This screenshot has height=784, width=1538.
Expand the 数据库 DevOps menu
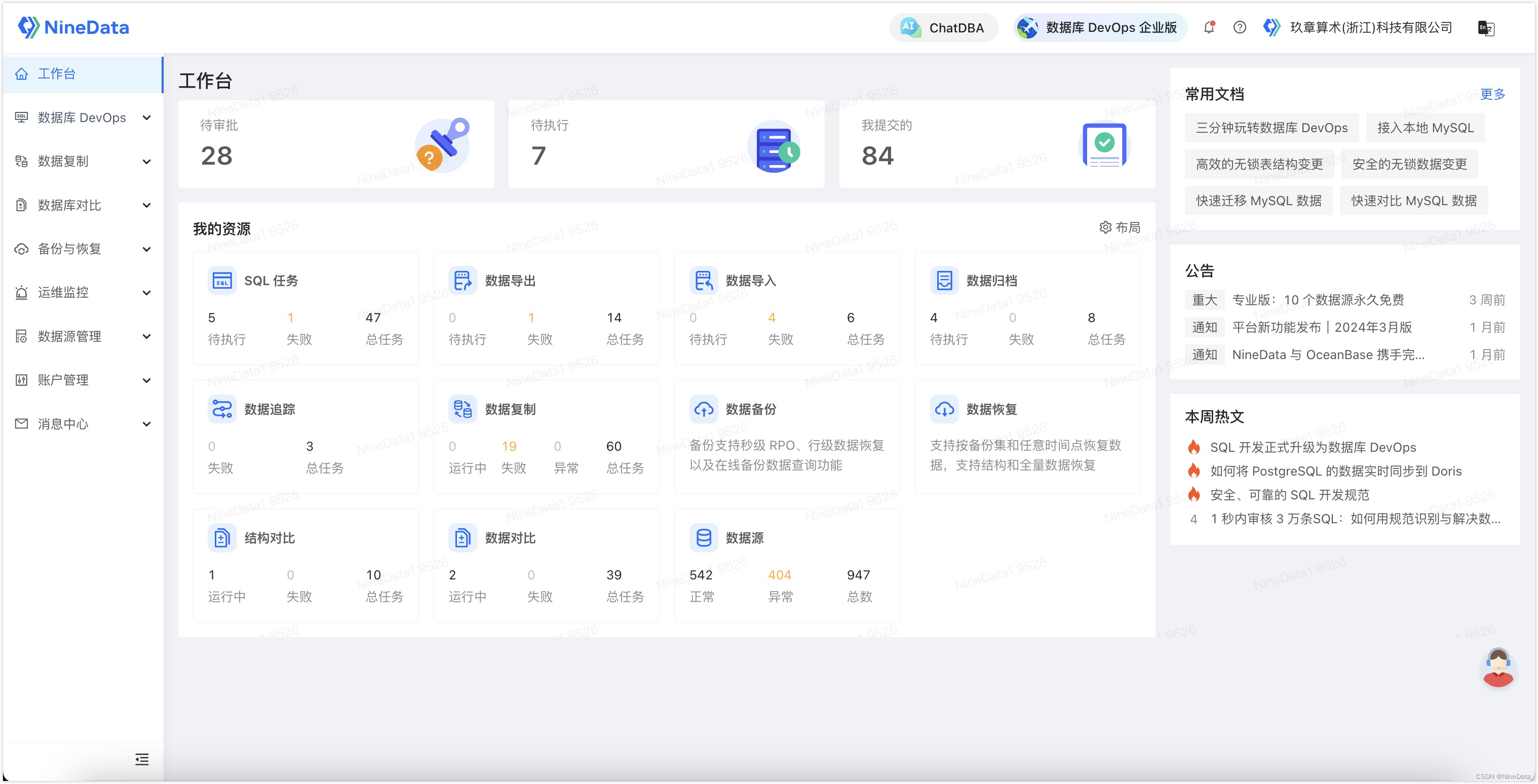point(83,117)
